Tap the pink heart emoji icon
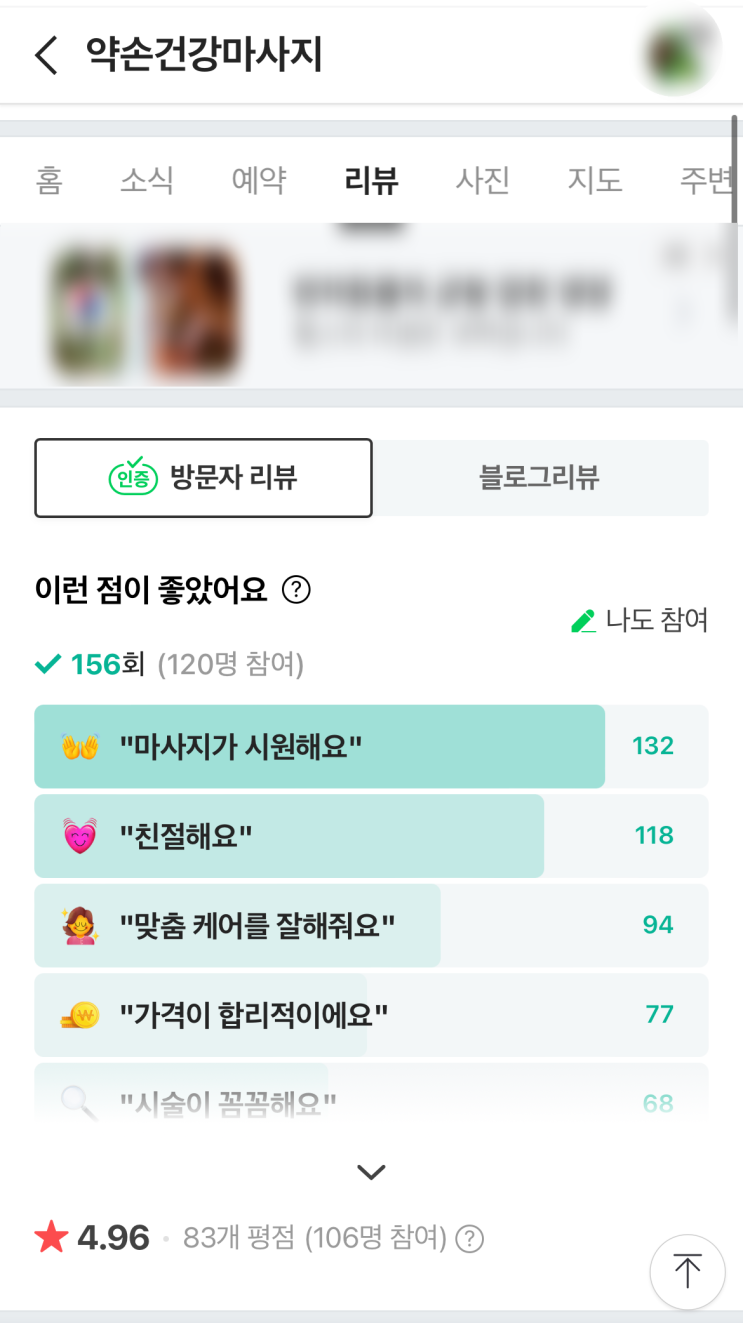 tap(80, 836)
